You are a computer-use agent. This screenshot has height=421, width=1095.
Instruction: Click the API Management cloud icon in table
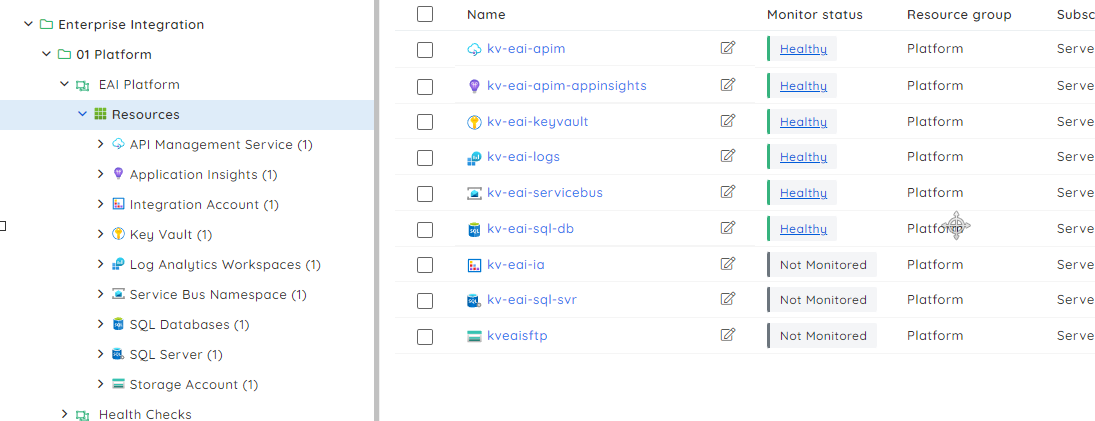tap(474, 49)
